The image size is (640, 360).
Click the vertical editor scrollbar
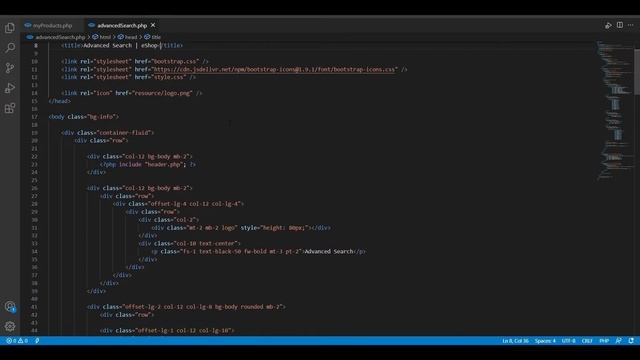637,71
